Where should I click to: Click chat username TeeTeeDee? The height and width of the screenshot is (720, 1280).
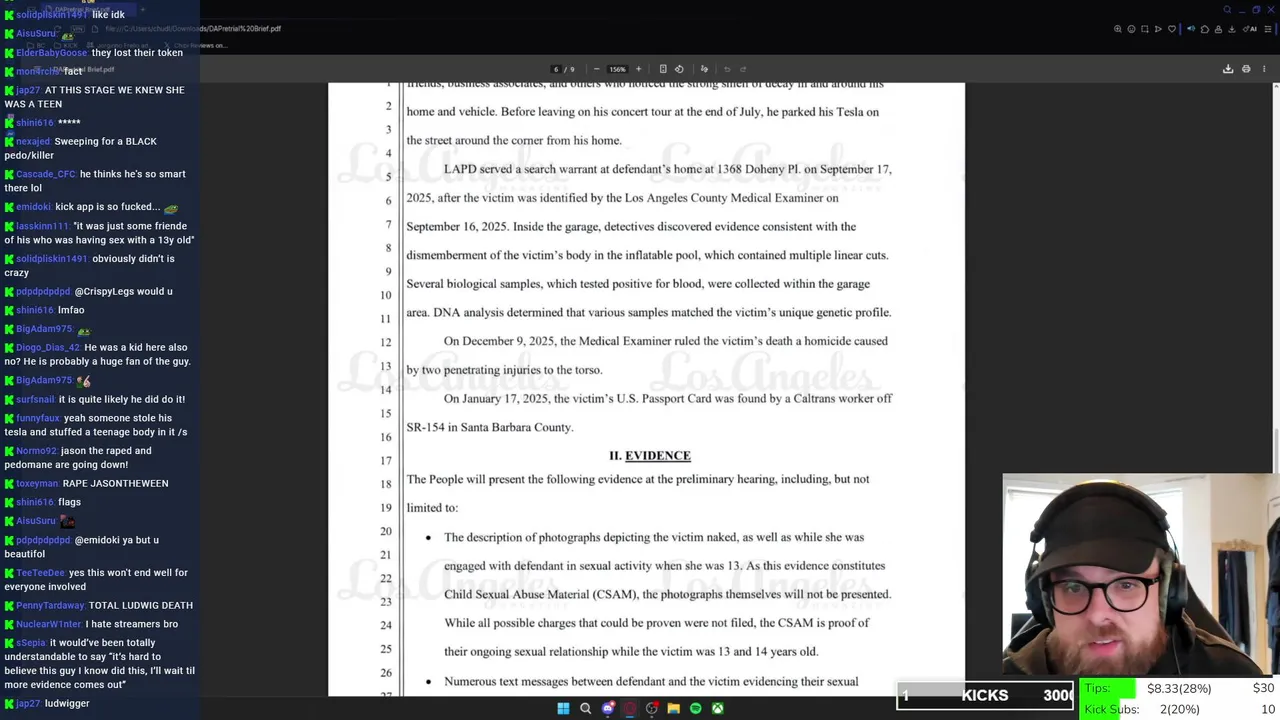(x=40, y=573)
